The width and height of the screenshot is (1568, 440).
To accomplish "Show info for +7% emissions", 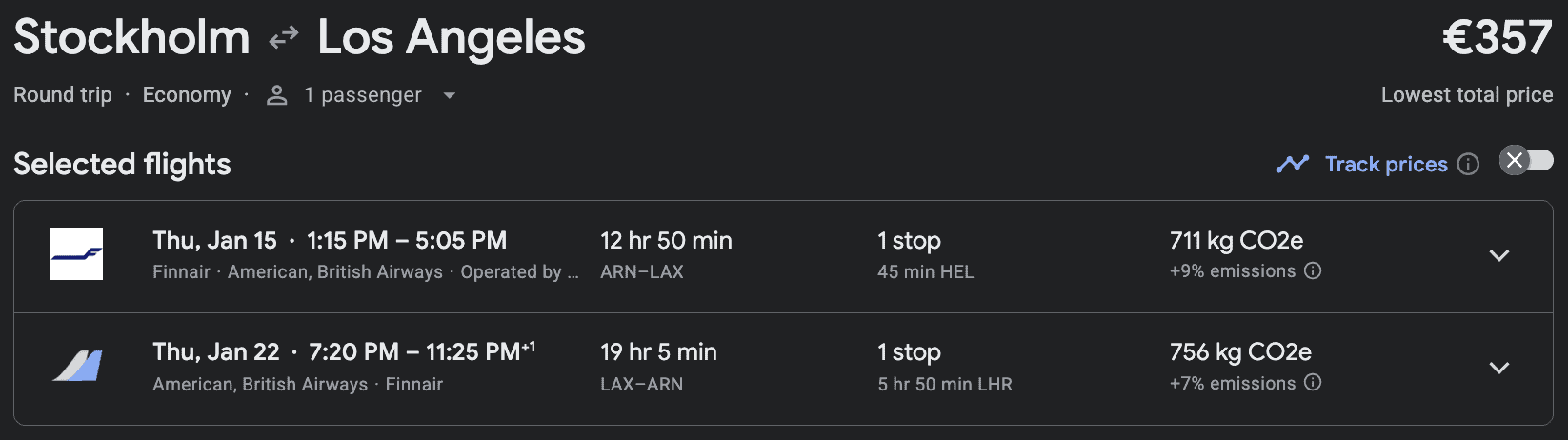I will tap(1313, 383).
